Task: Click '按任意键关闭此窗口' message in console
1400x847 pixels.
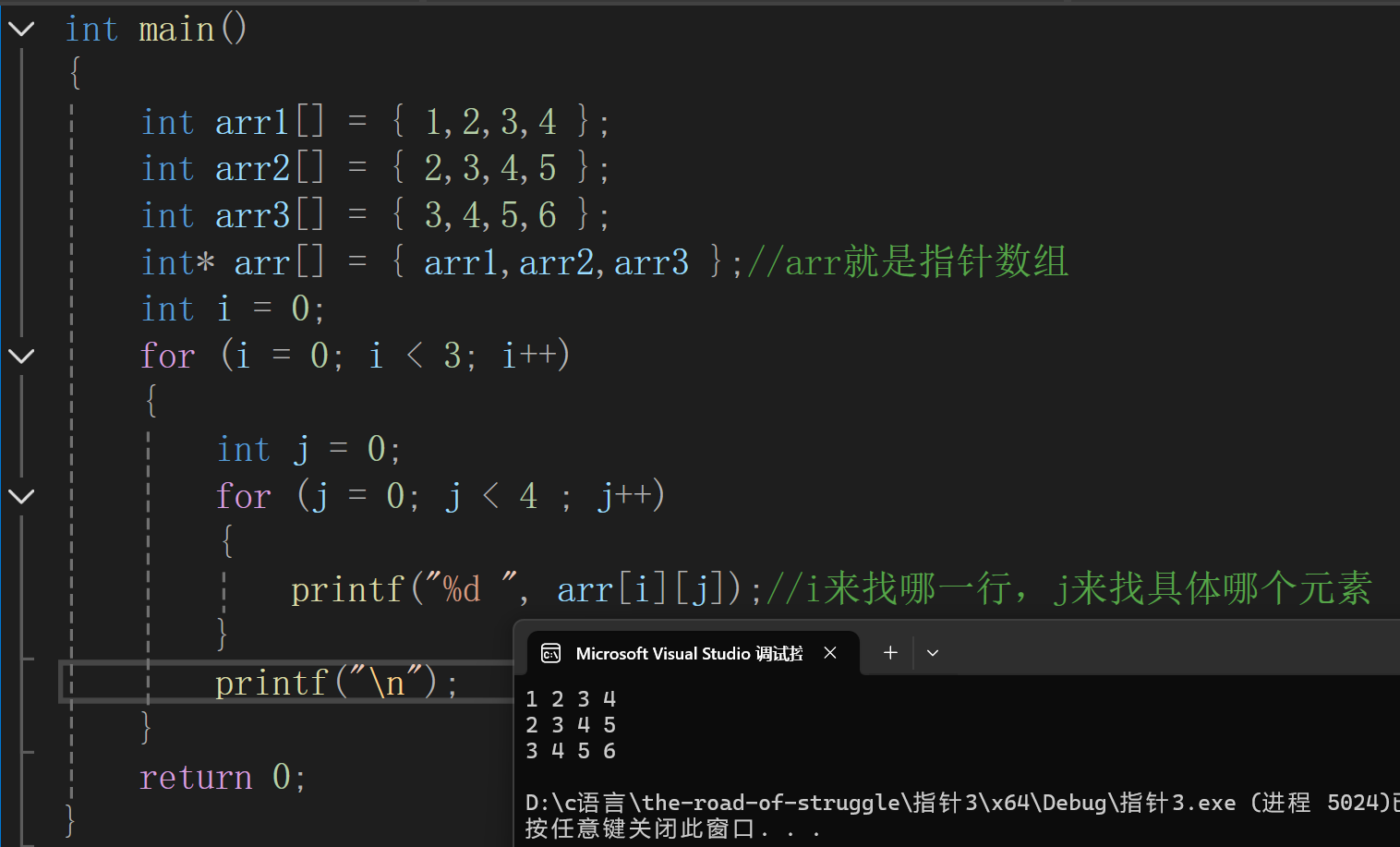Action: point(672,829)
